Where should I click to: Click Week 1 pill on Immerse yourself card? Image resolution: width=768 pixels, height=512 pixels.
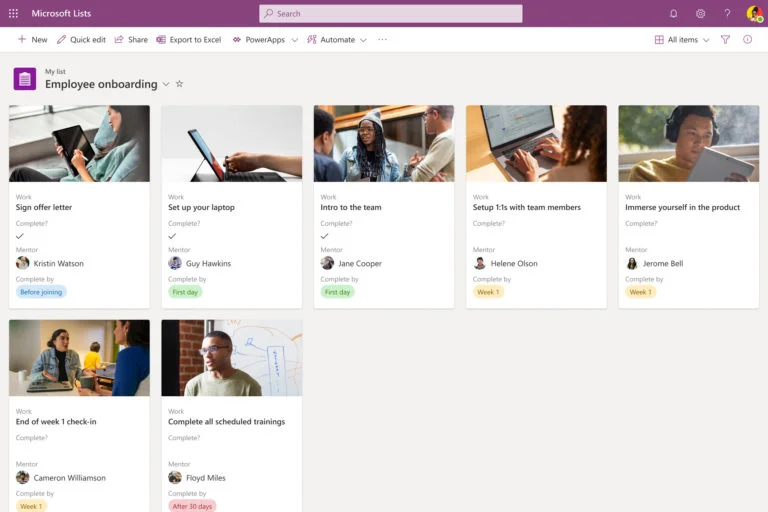click(x=641, y=292)
